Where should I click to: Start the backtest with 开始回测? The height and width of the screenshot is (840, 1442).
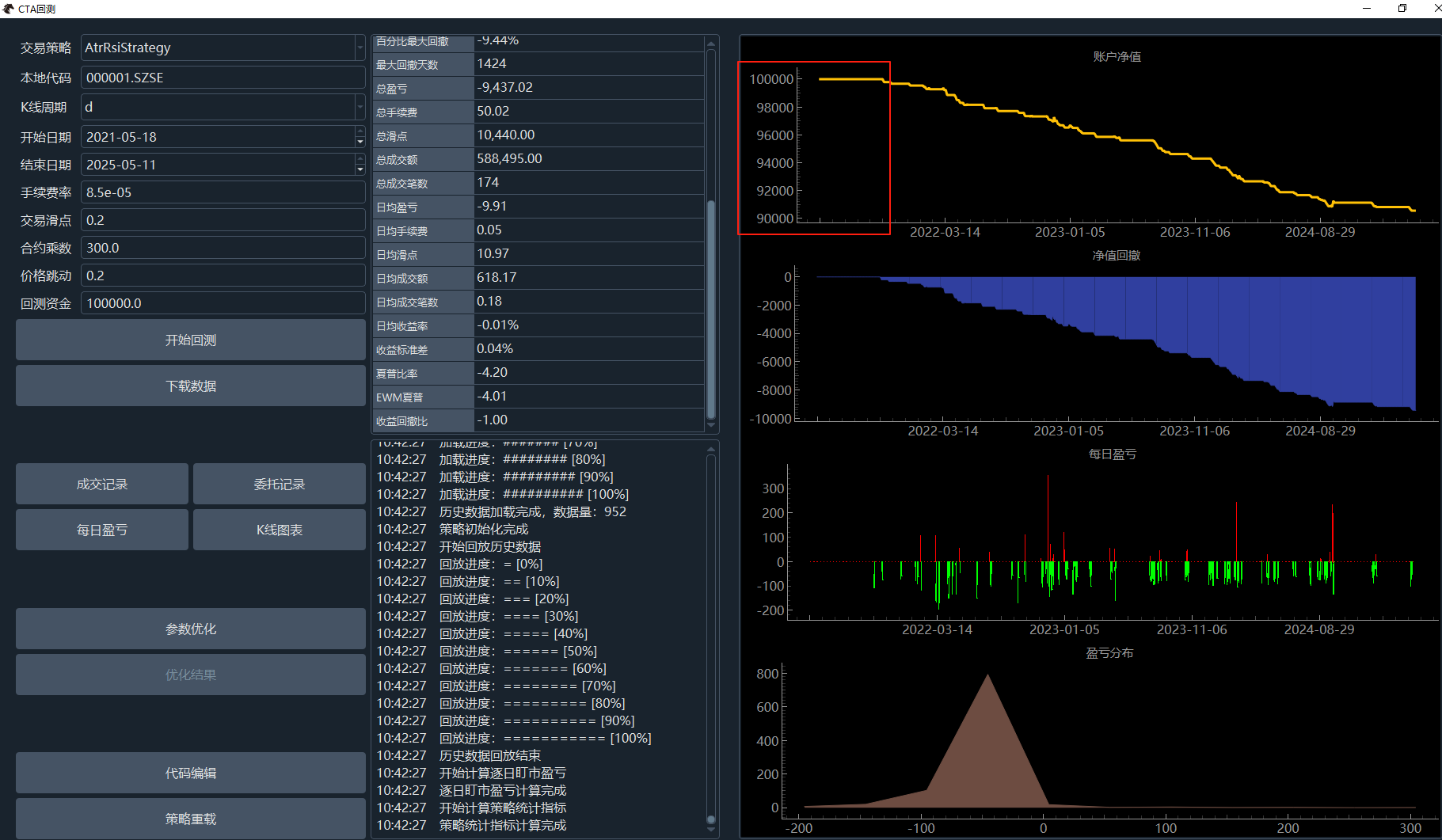point(191,340)
